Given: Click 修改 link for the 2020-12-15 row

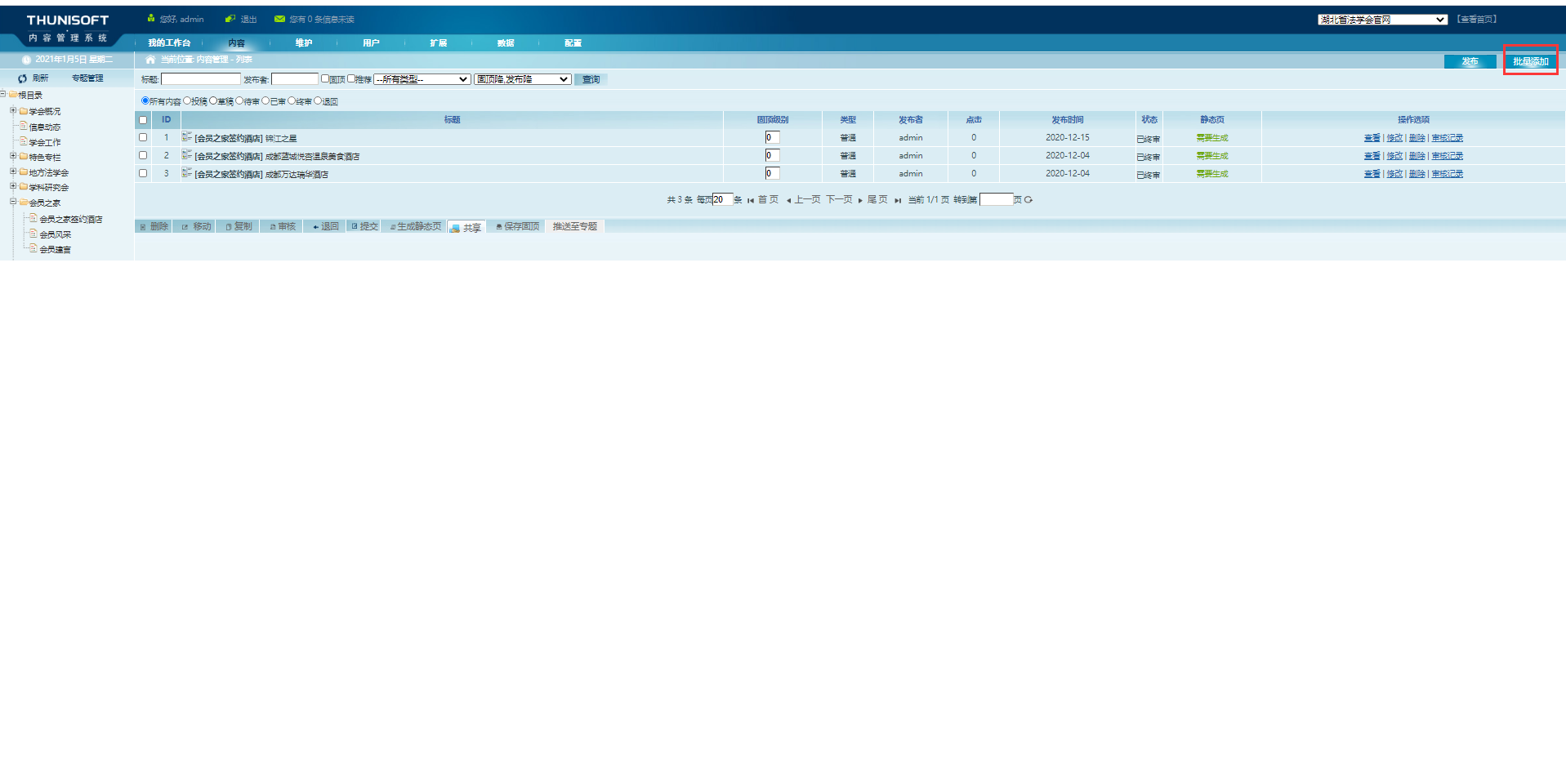Looking at the screenshot, I should click(1394, 138).
